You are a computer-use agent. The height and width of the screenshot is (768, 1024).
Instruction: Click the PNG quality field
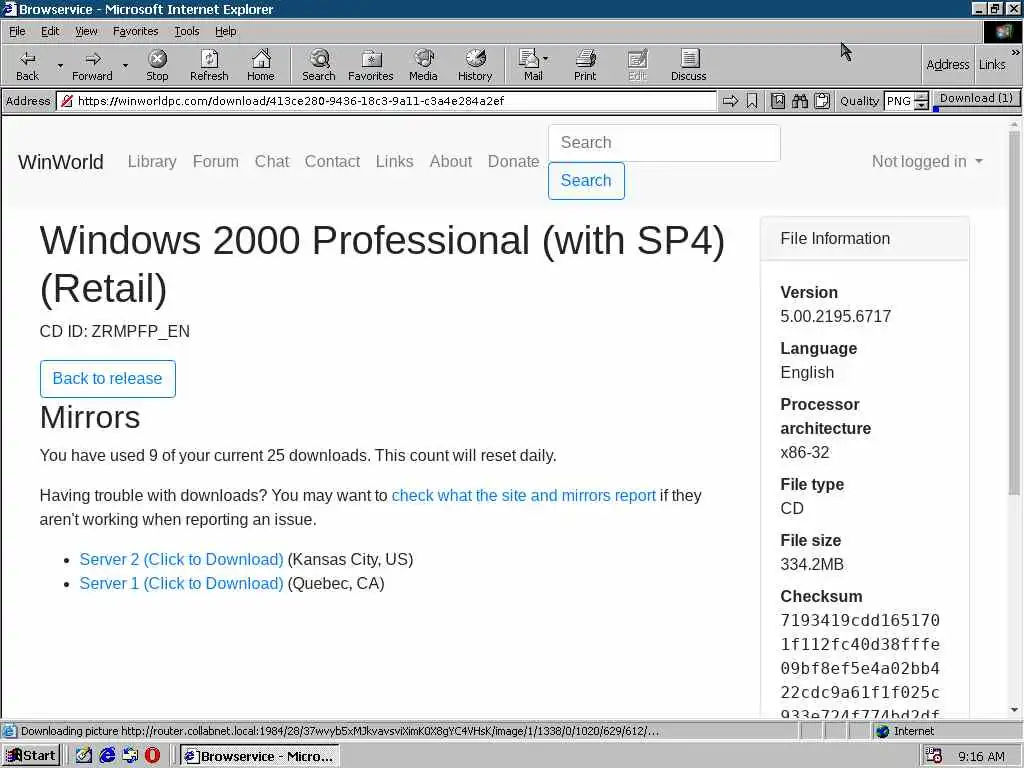[x=899, y=101]
